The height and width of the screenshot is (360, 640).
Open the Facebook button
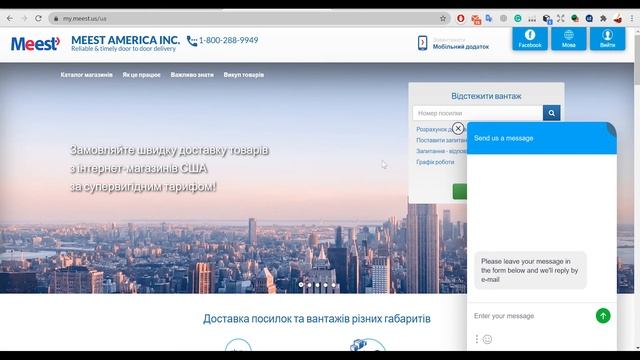click(x=530, y=38)
